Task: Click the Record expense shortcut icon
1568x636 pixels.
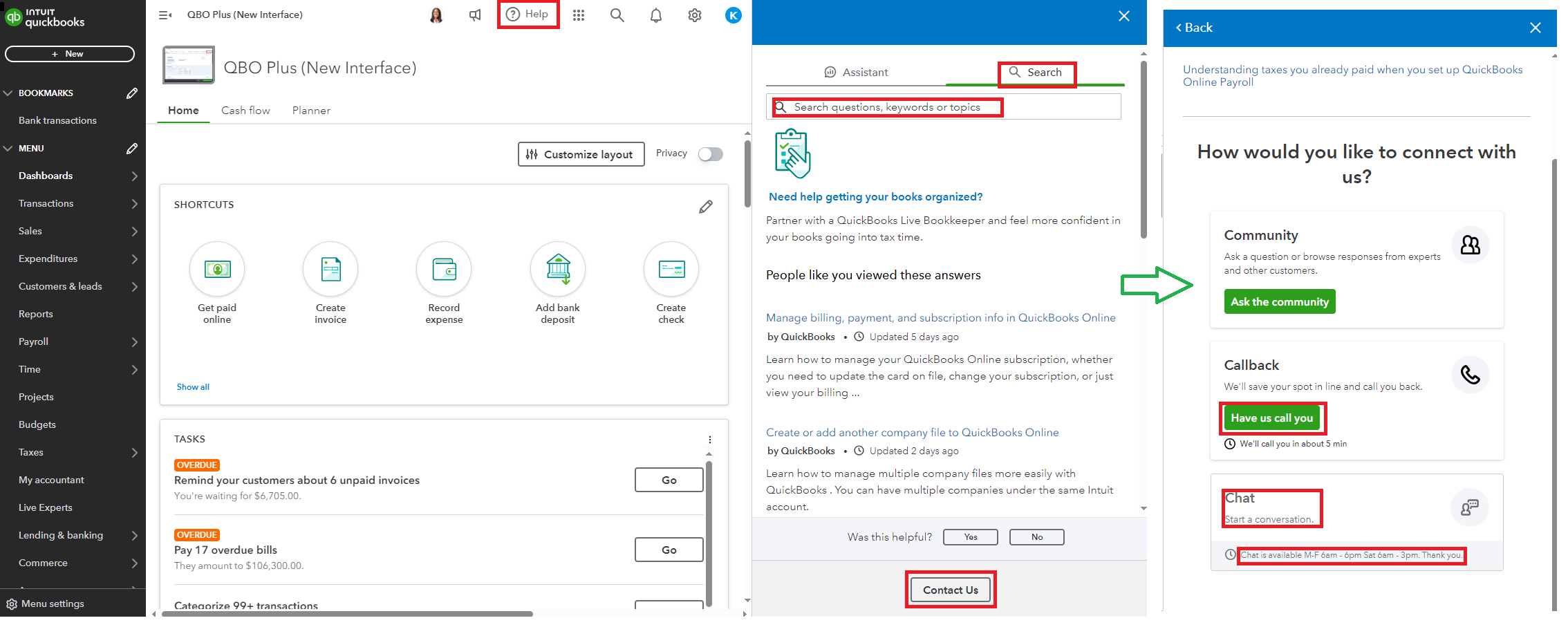Action: click(443, 269)
